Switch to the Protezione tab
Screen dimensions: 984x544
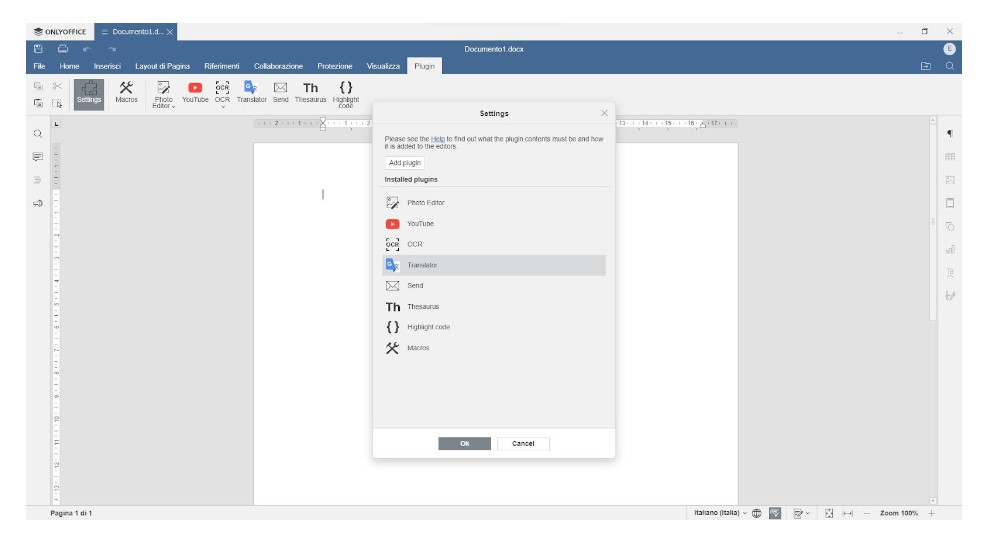pos(334,66)
